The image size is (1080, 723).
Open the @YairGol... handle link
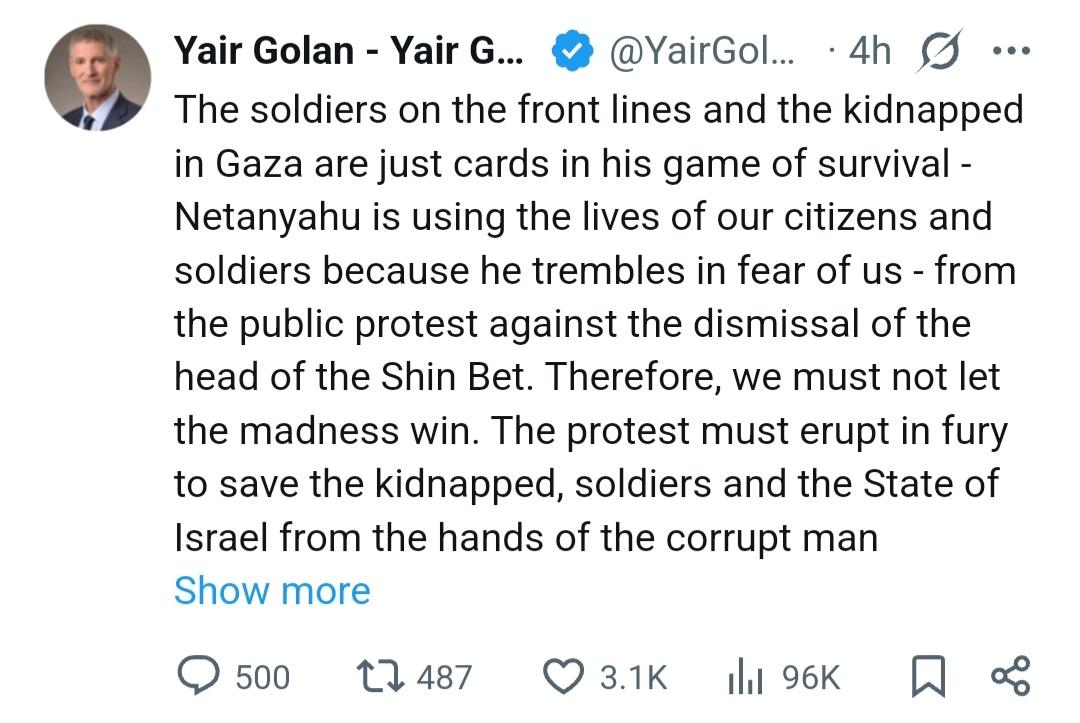pos(701,50)
